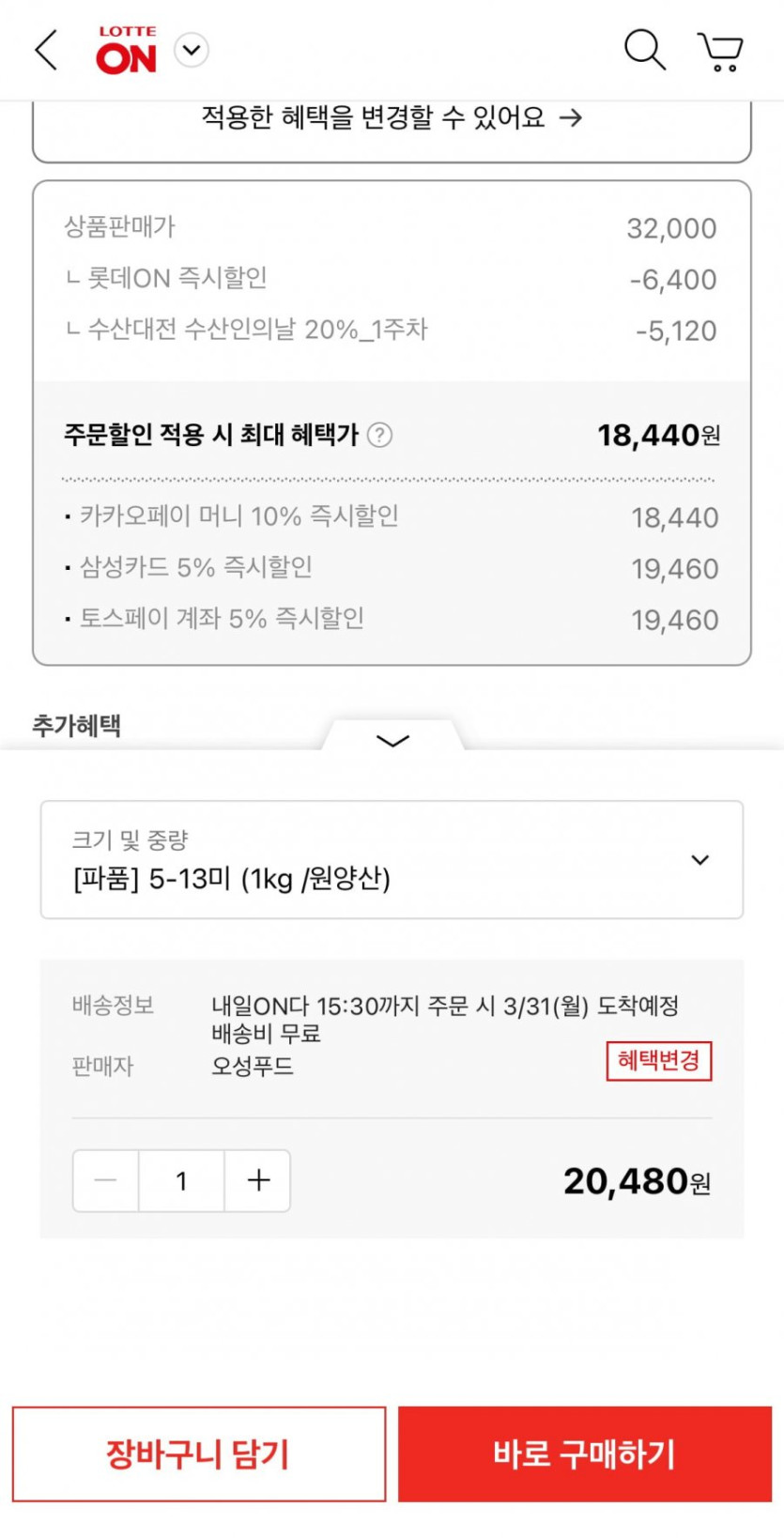Click the 혜택변경 button
Image resolution: width=784 pixels, height=1538 pixels.
pyautogui.click(x=658, y=1061)
